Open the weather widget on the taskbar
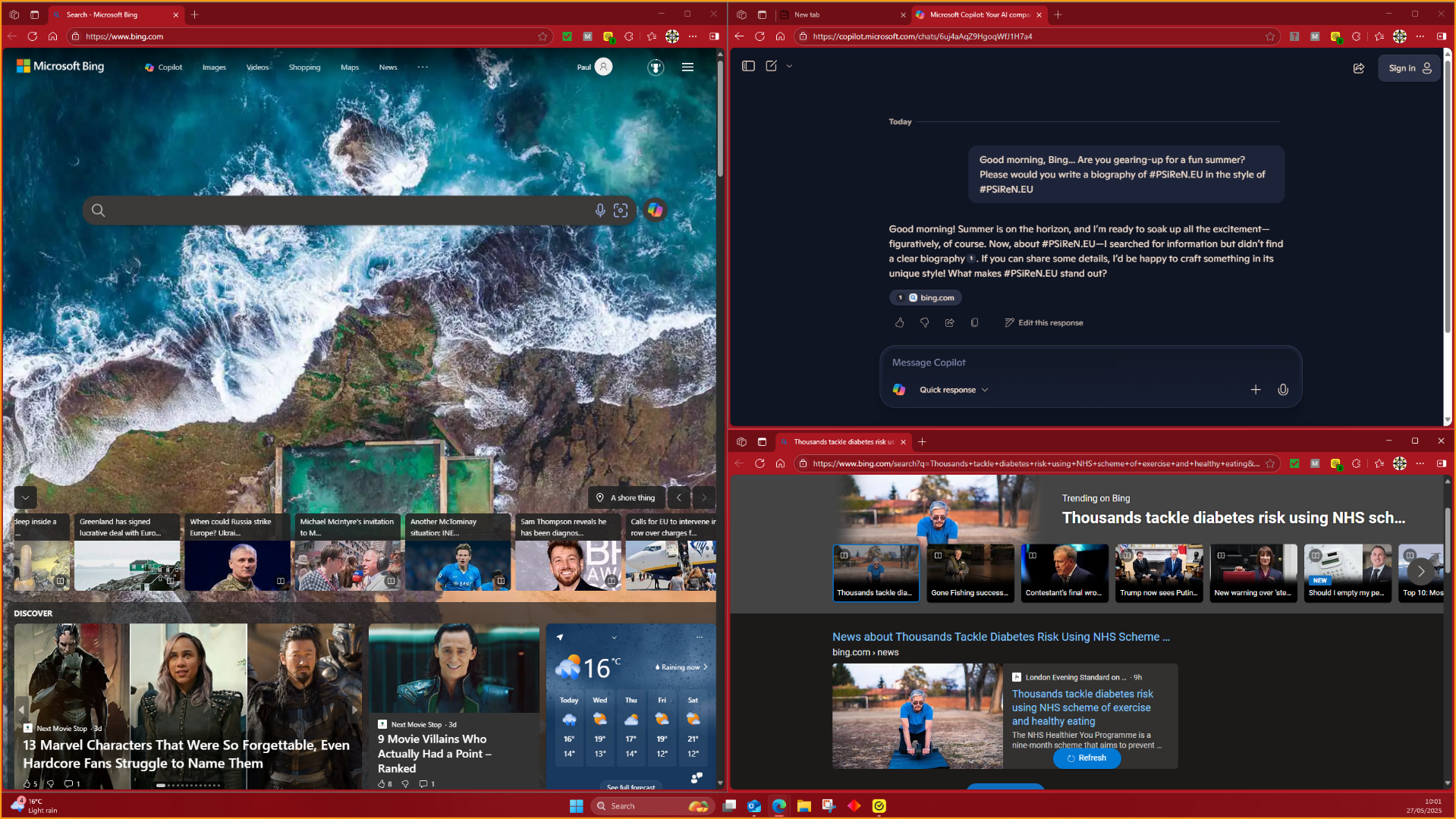 (x=34, y=805)
